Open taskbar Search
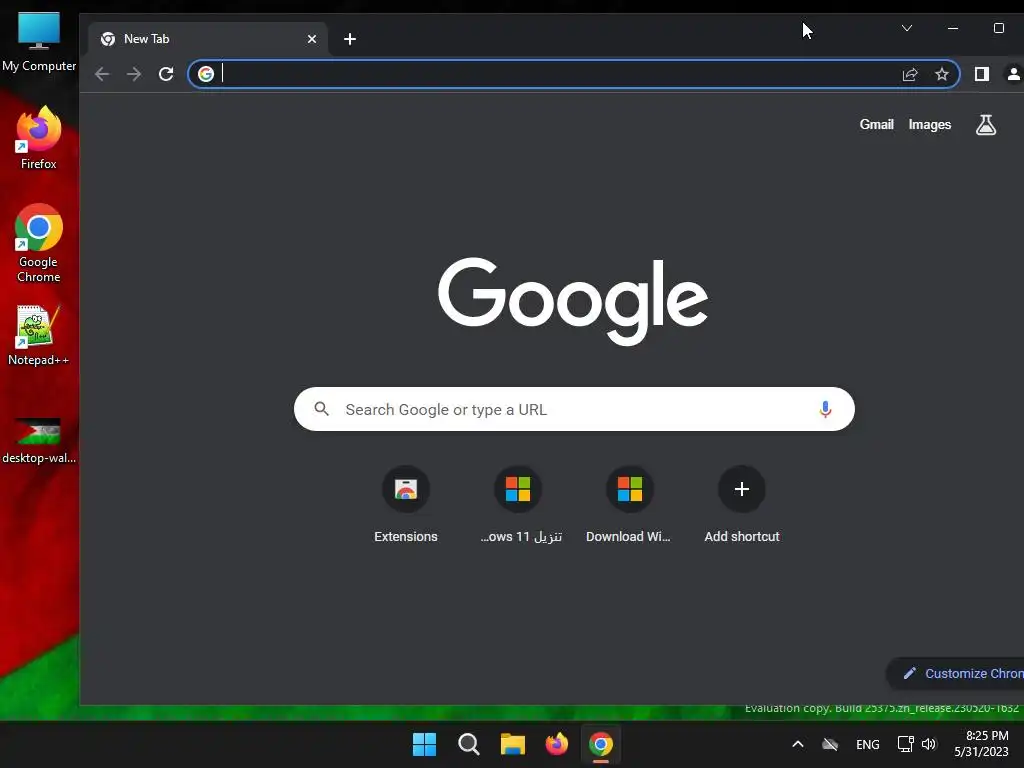 pos(469,744)
